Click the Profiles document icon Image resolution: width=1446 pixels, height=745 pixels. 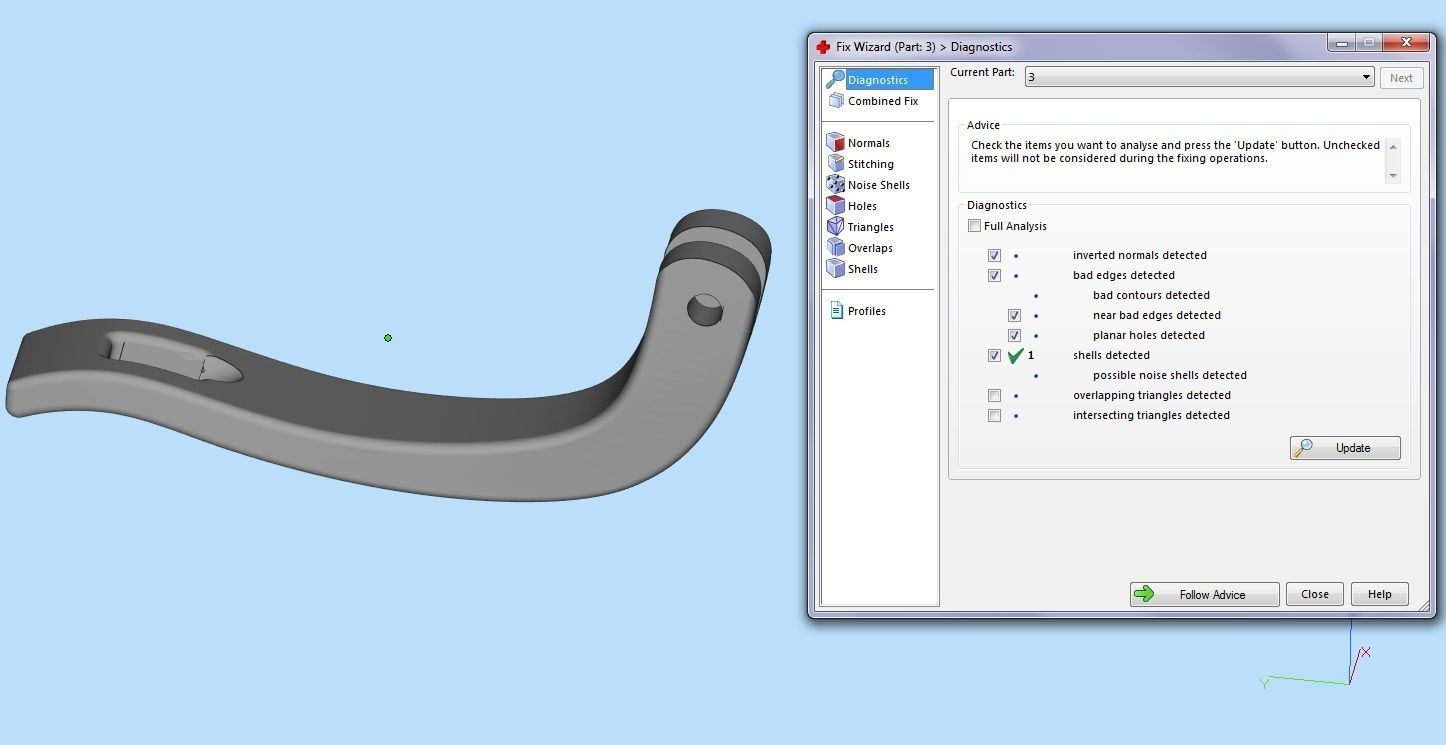click(837, 311)
